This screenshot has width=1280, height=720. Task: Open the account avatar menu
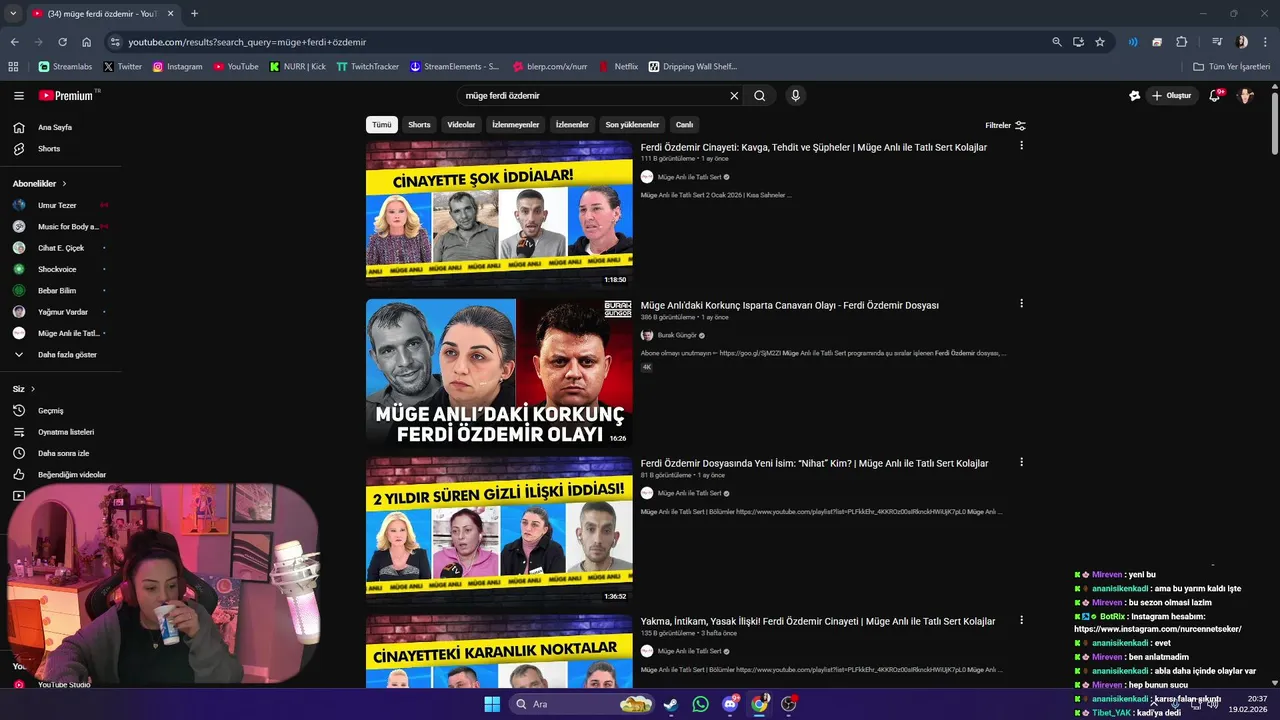[1245, 96]
